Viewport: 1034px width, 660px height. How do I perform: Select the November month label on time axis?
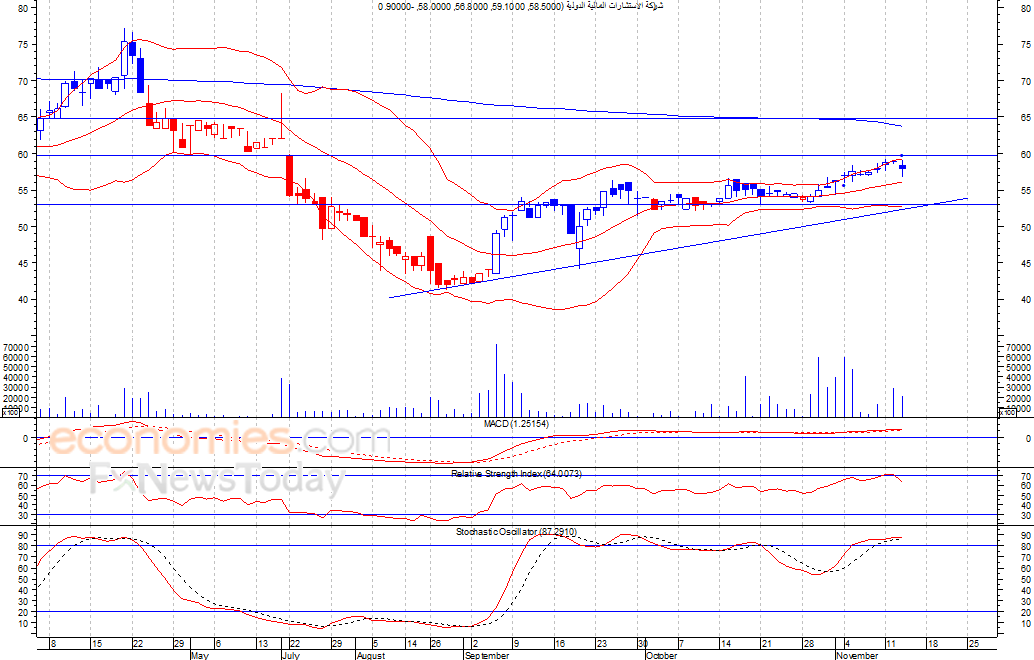click(x=857, y=655)
